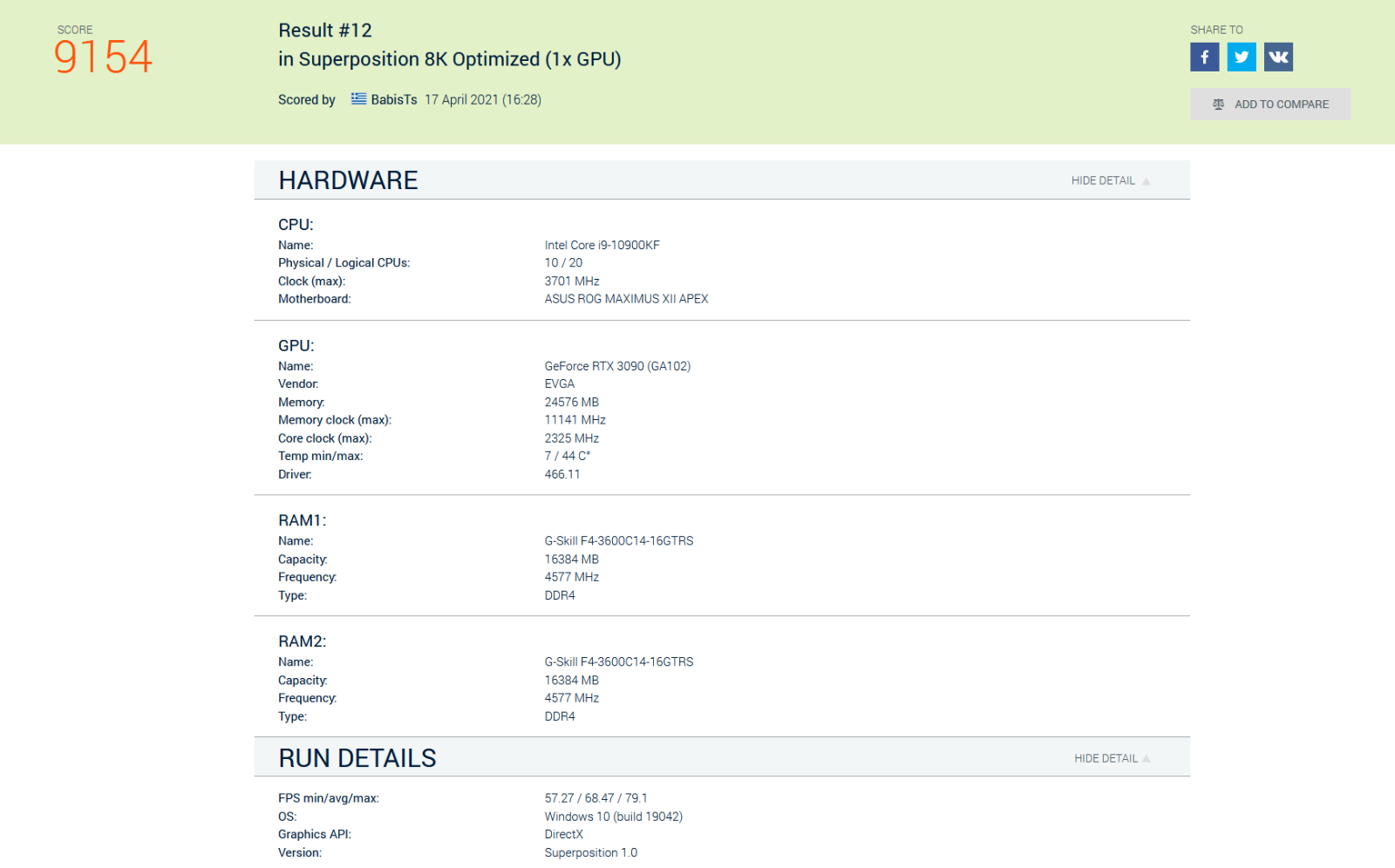Click the 10 / 20 CPU count value

[x=563, y=262]
